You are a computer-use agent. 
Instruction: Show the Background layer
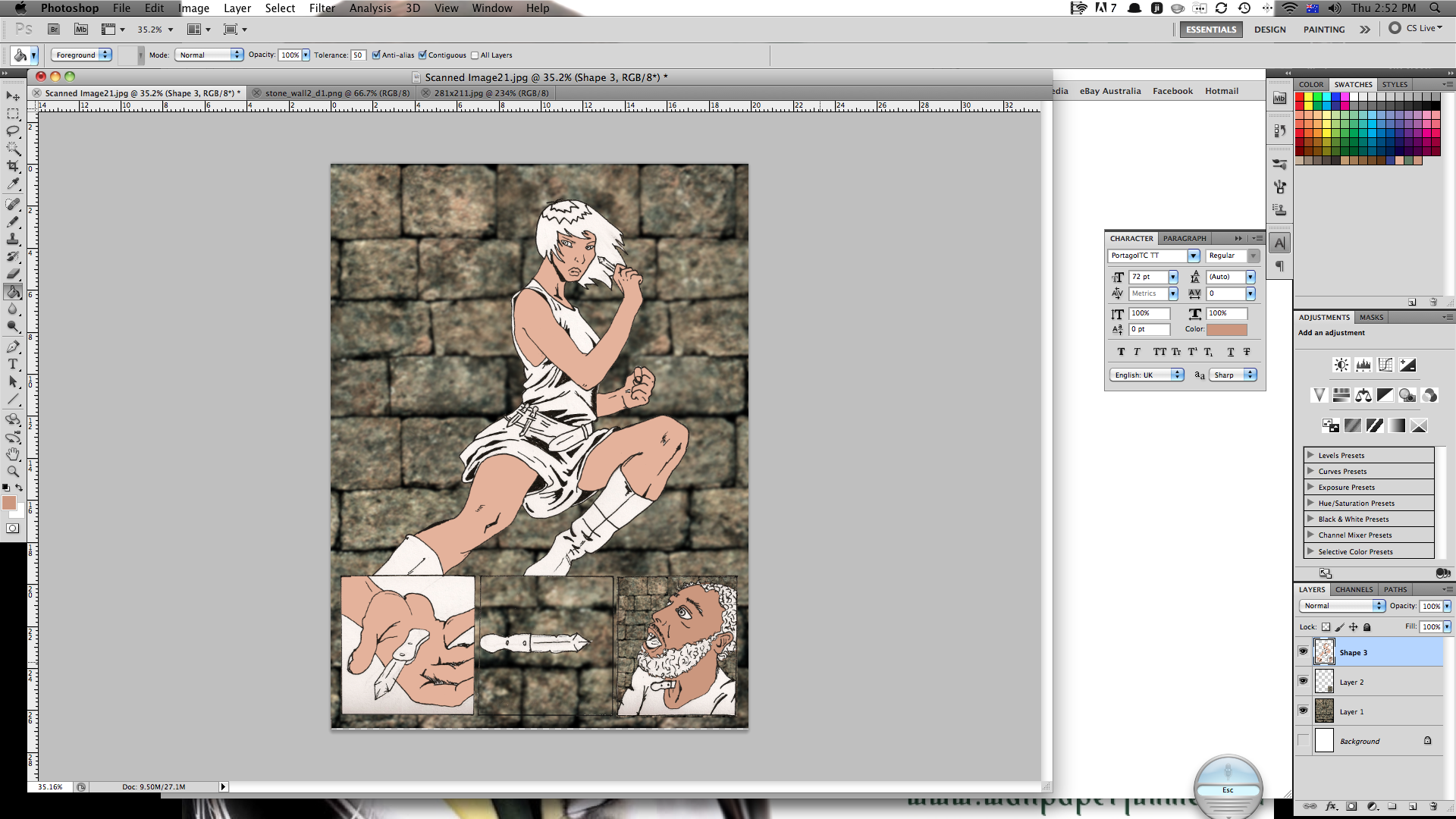(1303, 740)
